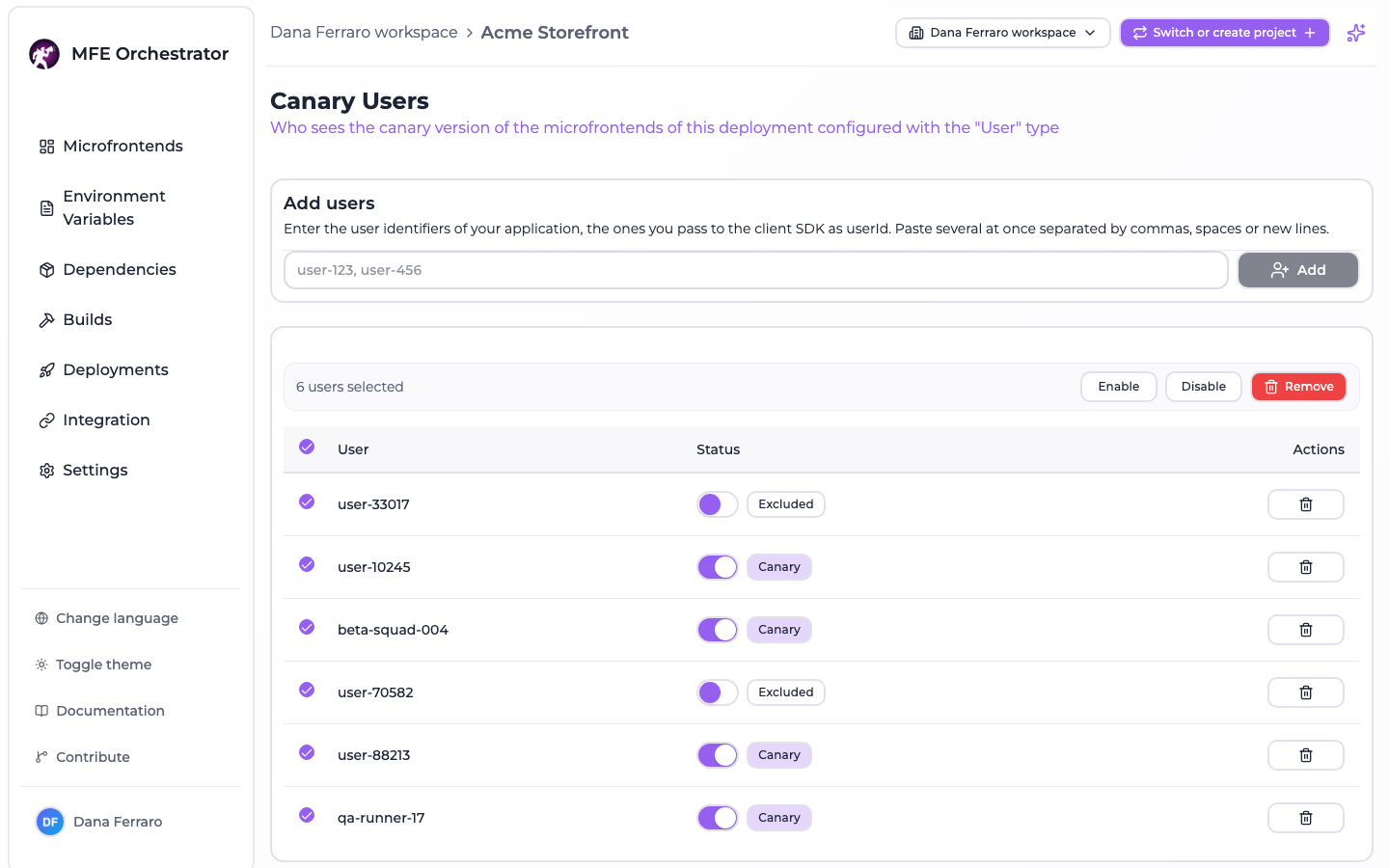1389x868 pixels.
Task: Open the Dana Ferraro workspace dropdown
Action: coord(1003,33)
